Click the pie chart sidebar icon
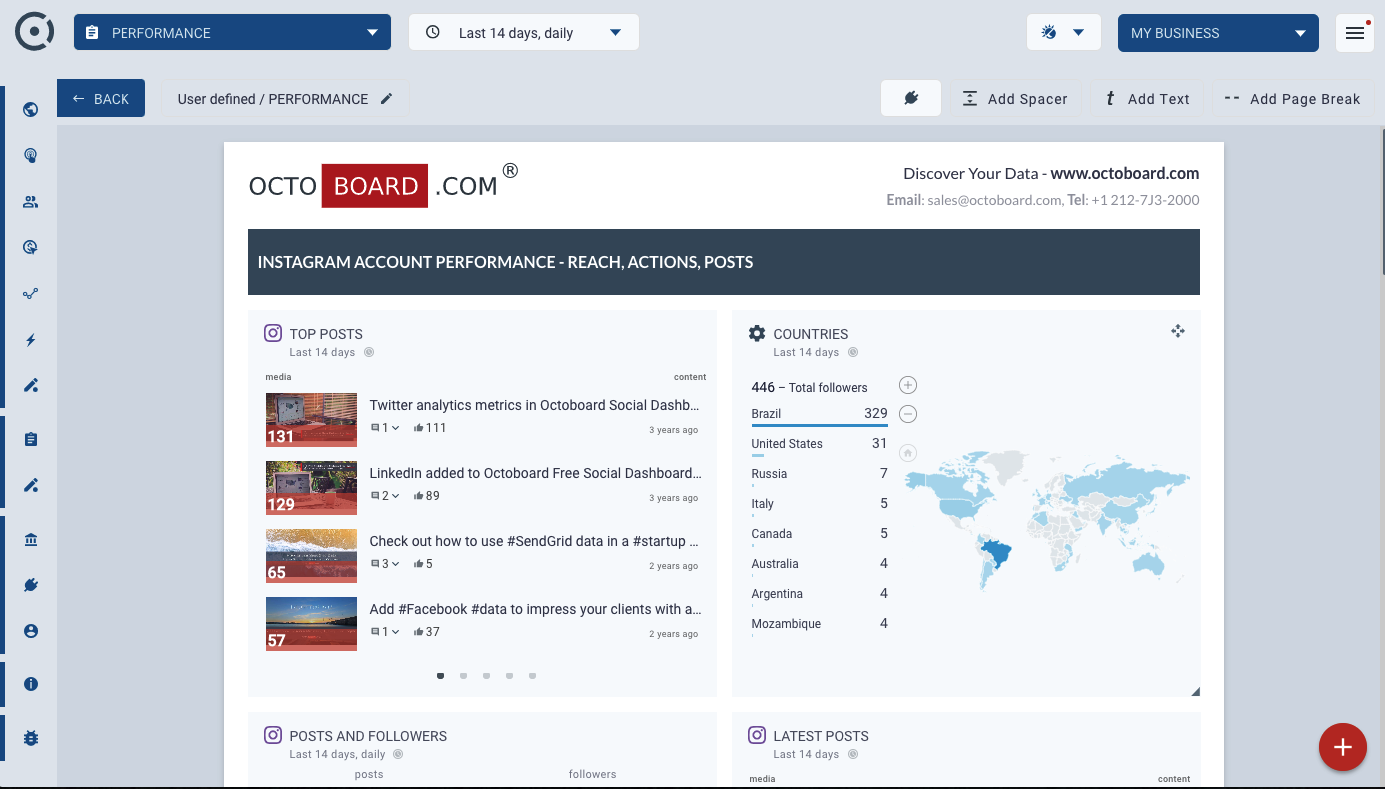Screen dimensions: 1385x789 click(x=31, y=248)
